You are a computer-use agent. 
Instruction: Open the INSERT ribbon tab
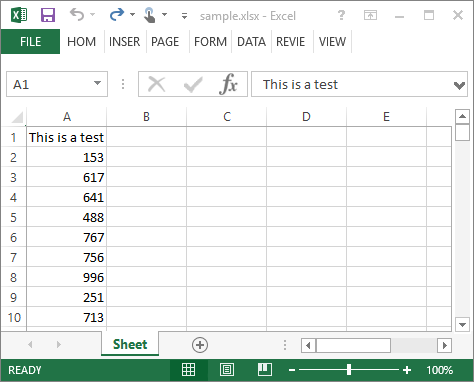(125, 42)
